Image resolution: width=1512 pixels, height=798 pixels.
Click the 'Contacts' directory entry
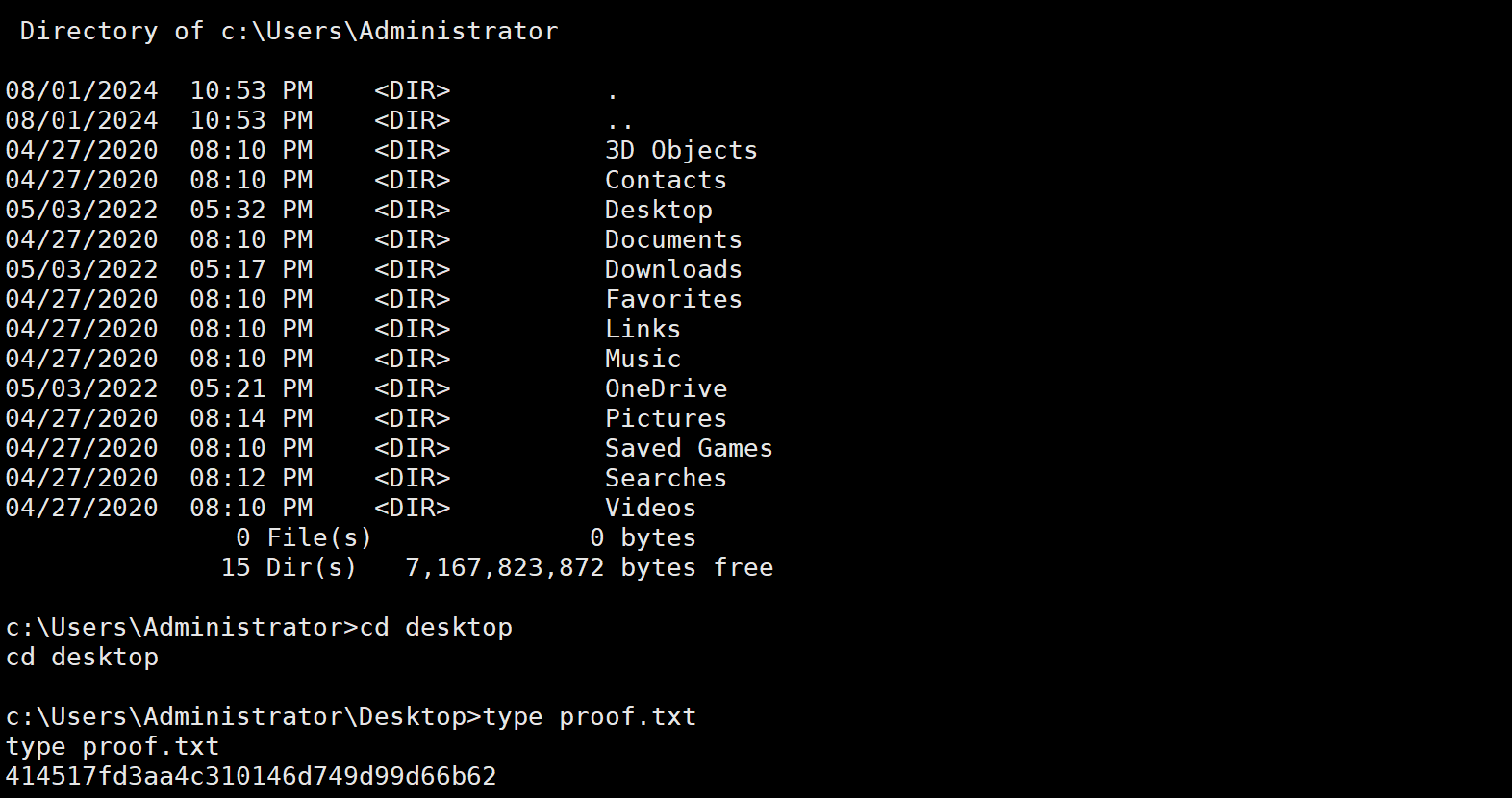click(x=666, y=181)
